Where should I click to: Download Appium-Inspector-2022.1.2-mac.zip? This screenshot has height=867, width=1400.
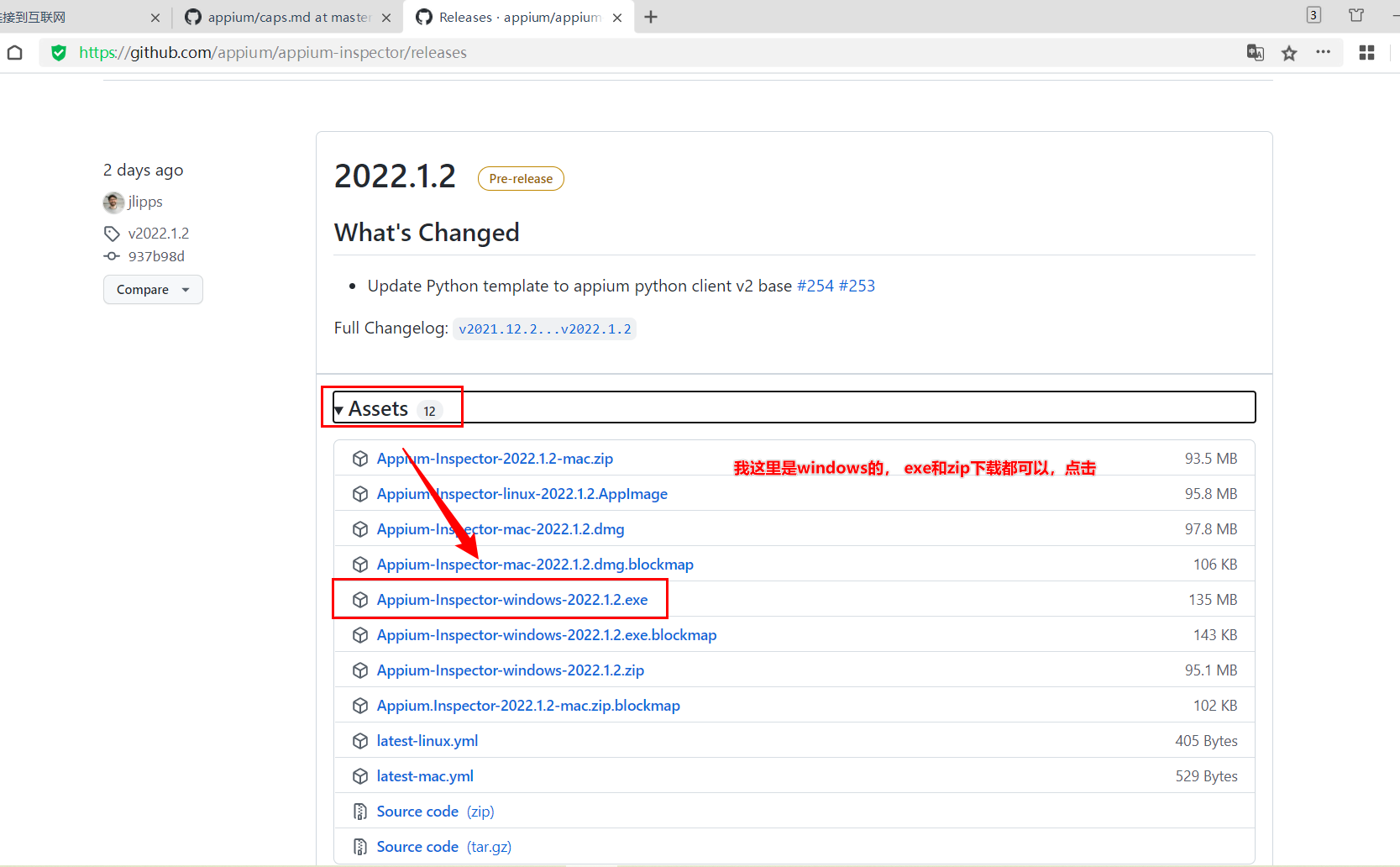(x=495, y=459)
